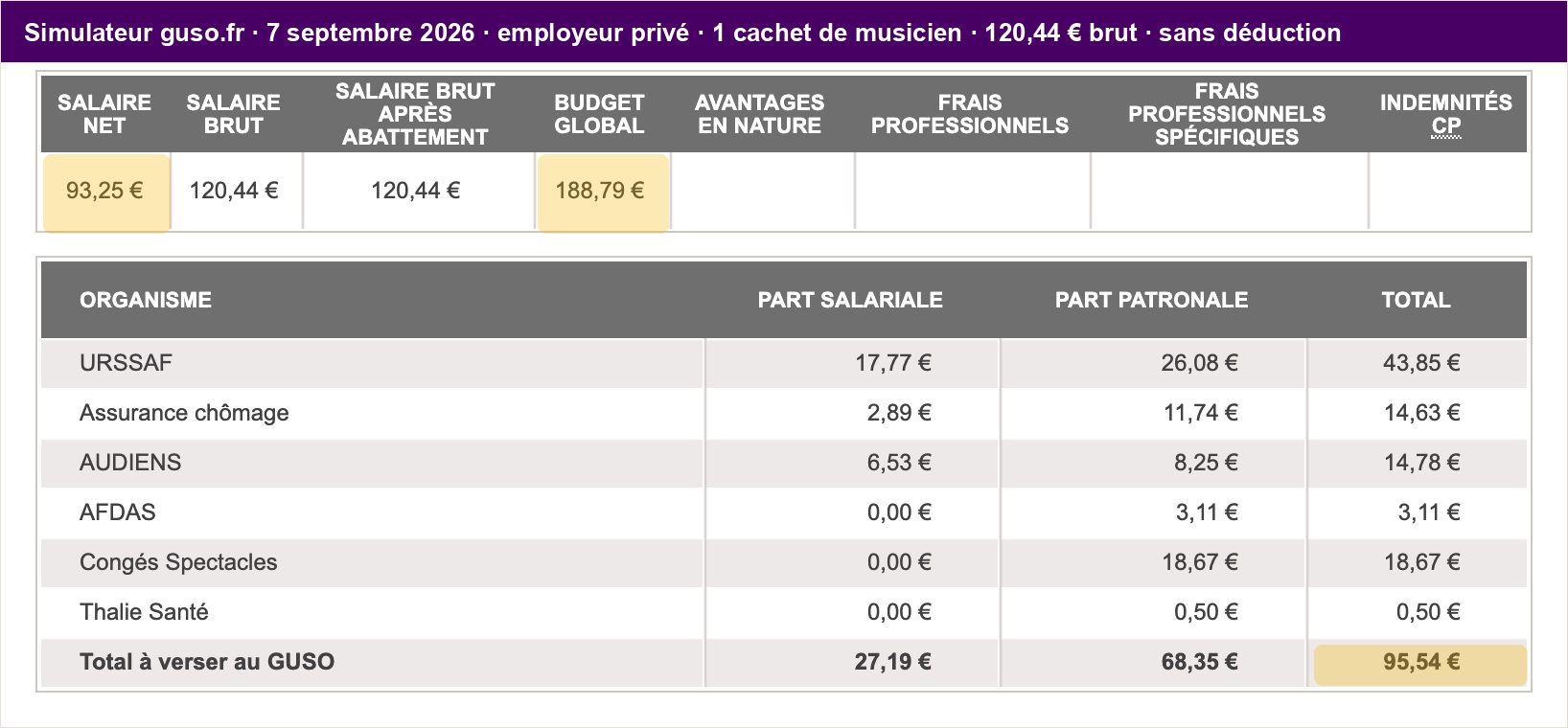1568x728 pixels.
Task: Click the 'PART PATRONALE' column header
Action: tap(1151, 300)
